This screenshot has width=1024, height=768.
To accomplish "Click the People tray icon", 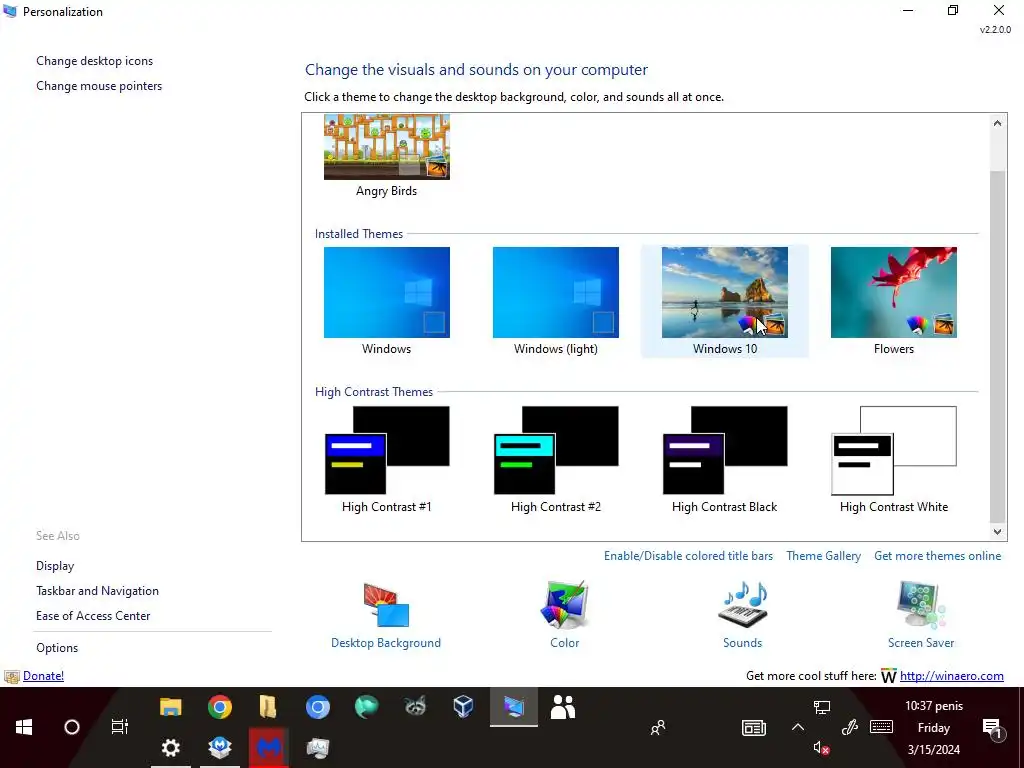I will (658, 728).
